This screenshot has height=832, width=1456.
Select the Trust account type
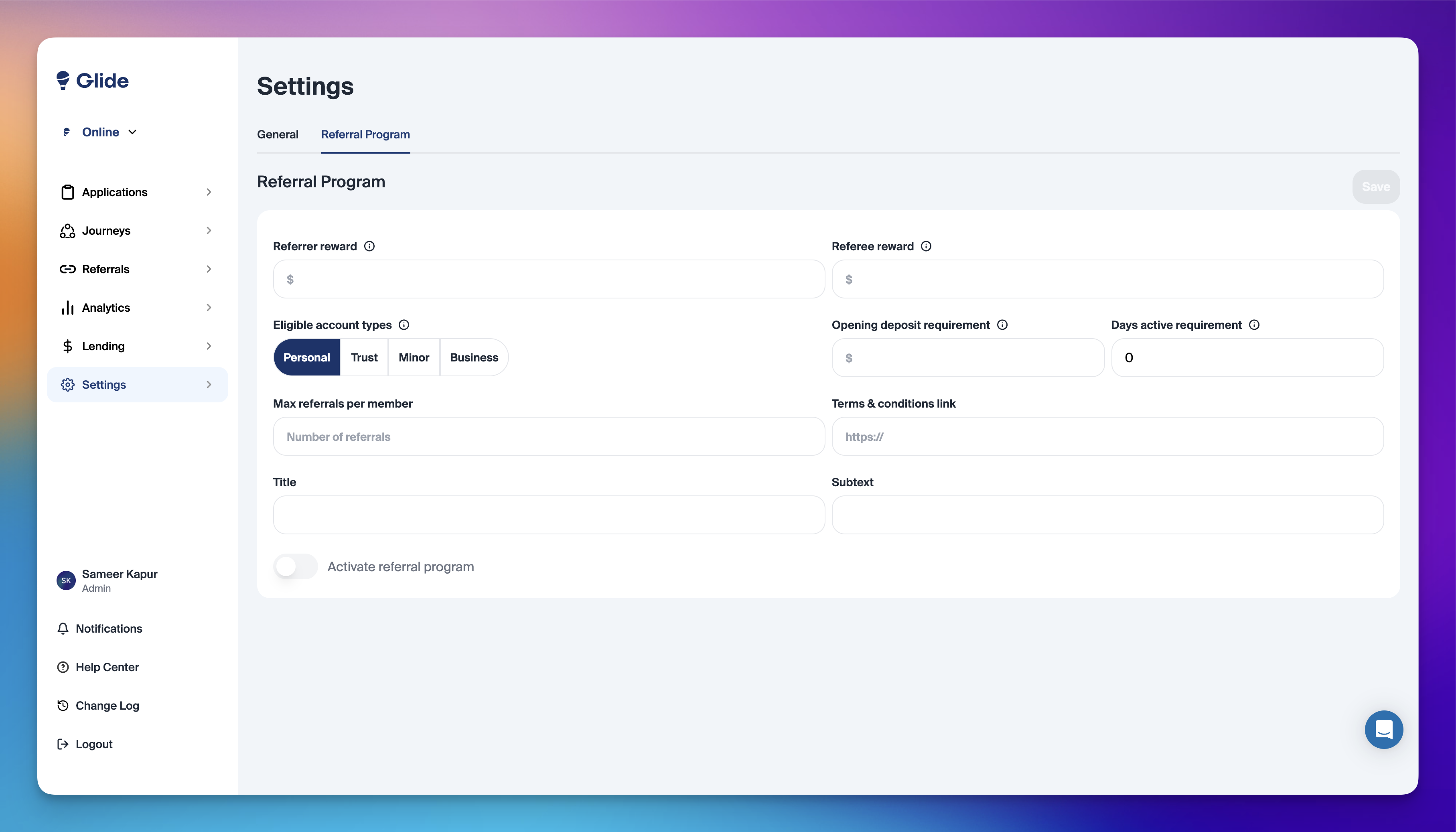click(x=364, y=358)
